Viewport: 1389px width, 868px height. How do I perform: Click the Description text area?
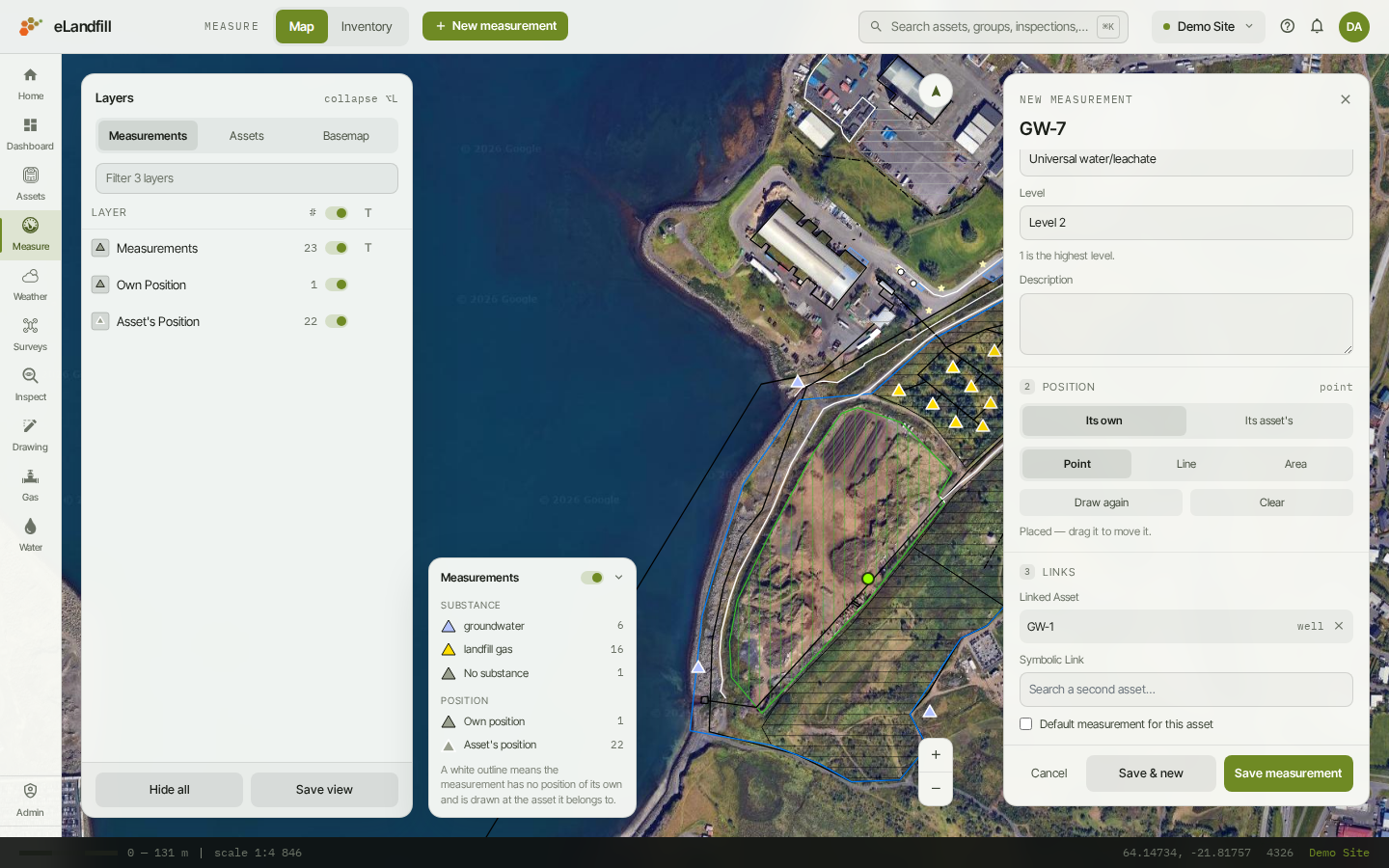coord(1185,324)
